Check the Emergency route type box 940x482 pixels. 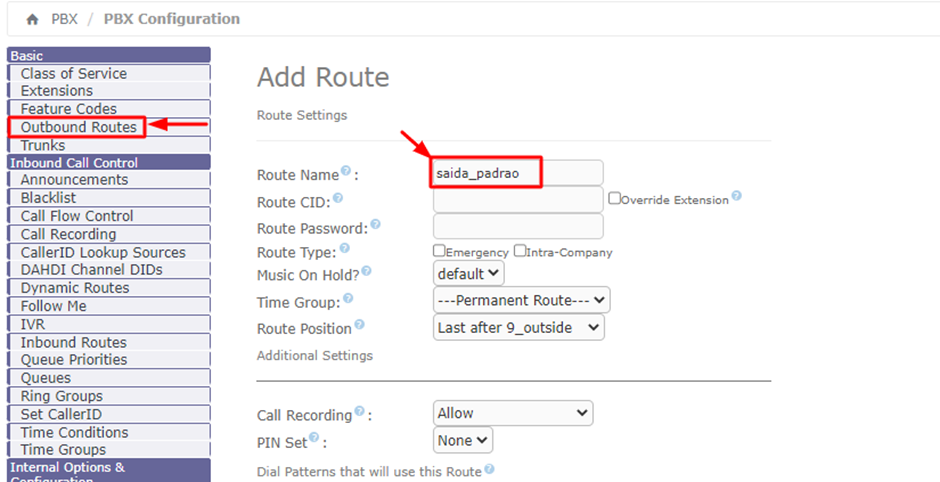(x=439, y=251)
